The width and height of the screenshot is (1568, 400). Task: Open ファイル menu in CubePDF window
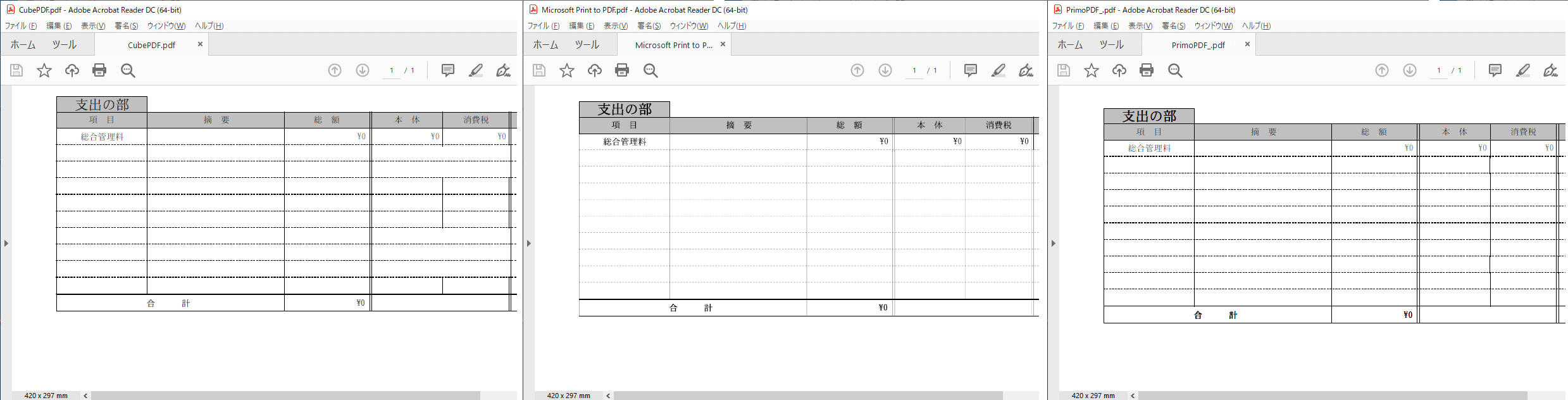[x=21, y=26]
